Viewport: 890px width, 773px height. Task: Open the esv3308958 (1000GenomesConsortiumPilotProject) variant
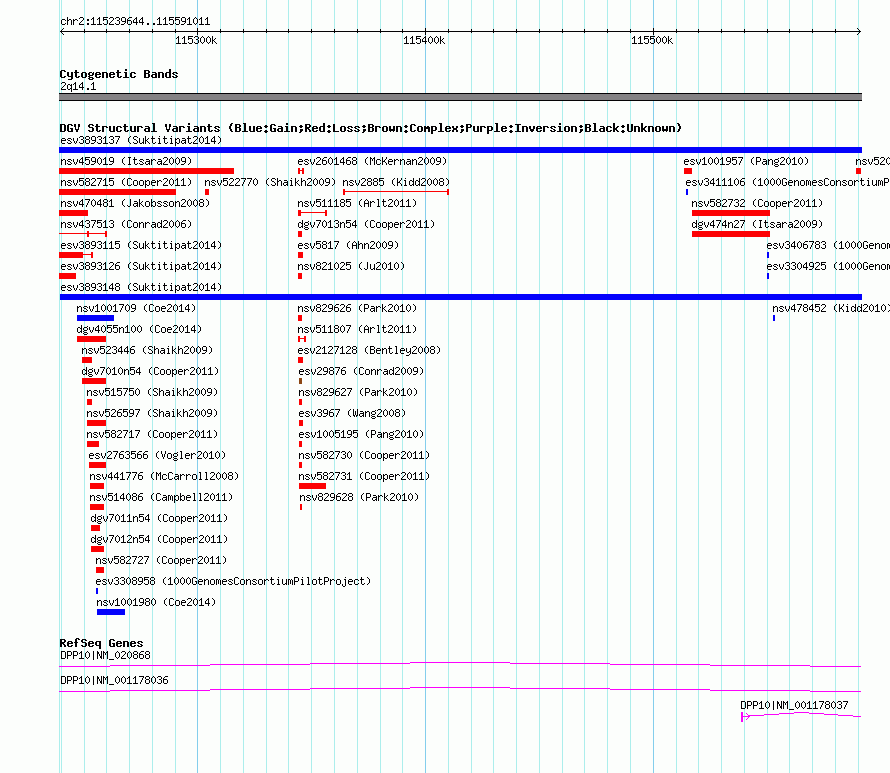click(233, 581)
